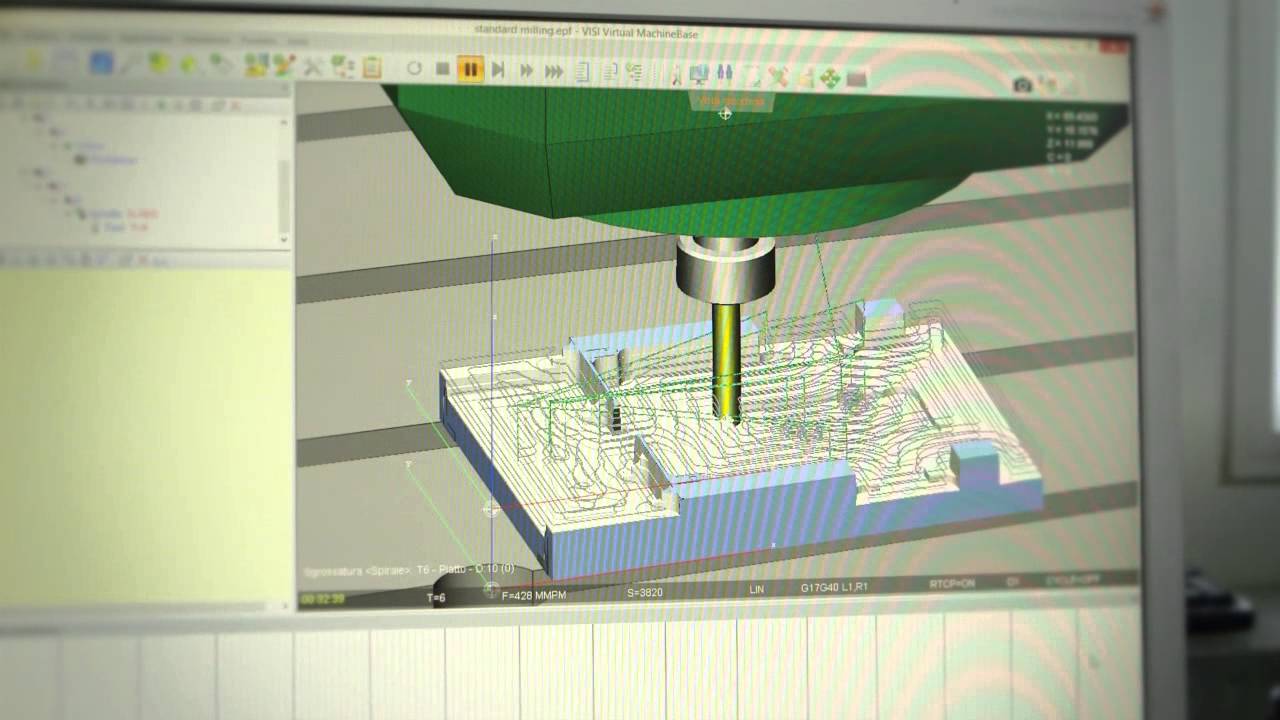Viewport: 1280px width, 720px height.
Task: Click the clipboard icon in the toolbar
Action: [x=372, y=67]
